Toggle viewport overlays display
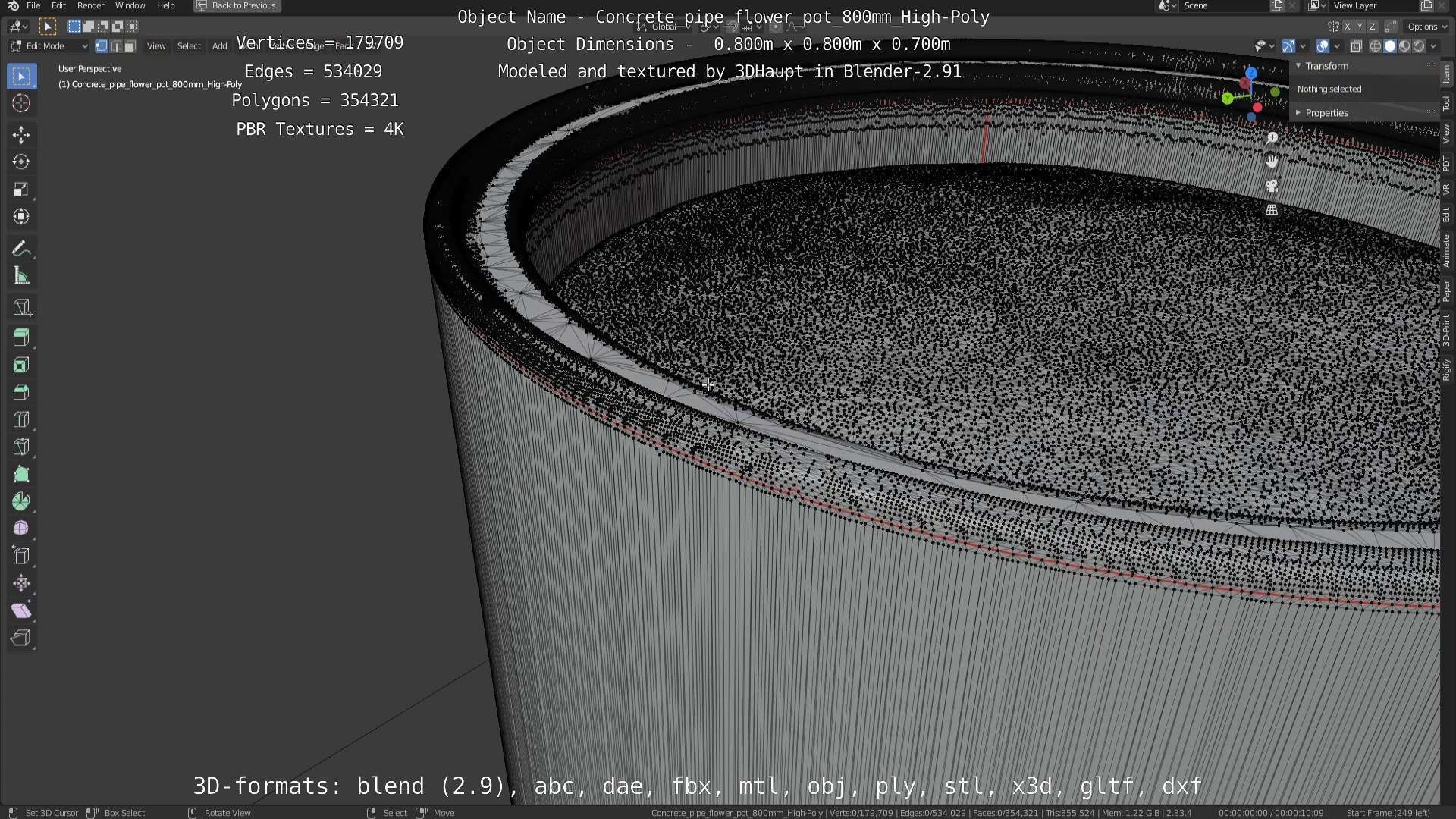Image resolution: width=1456 pixels, height=819 pixels. pyautogui.click(x=1323, y=46)
